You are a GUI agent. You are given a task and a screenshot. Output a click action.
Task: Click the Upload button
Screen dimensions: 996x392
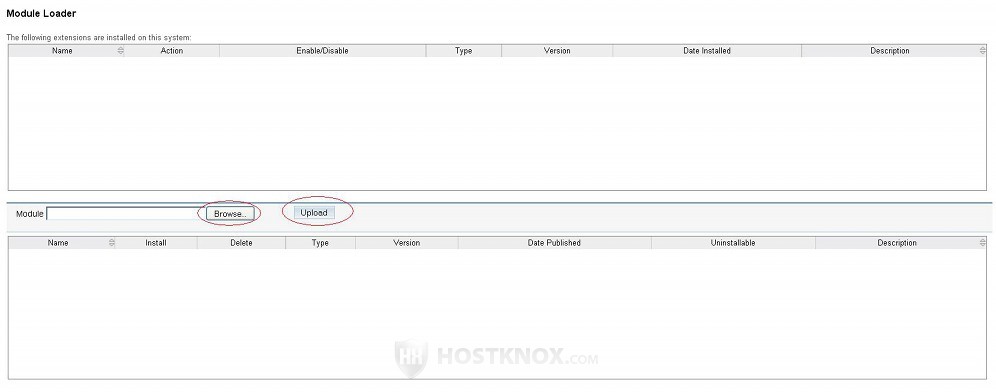click(x=314, y=213)
